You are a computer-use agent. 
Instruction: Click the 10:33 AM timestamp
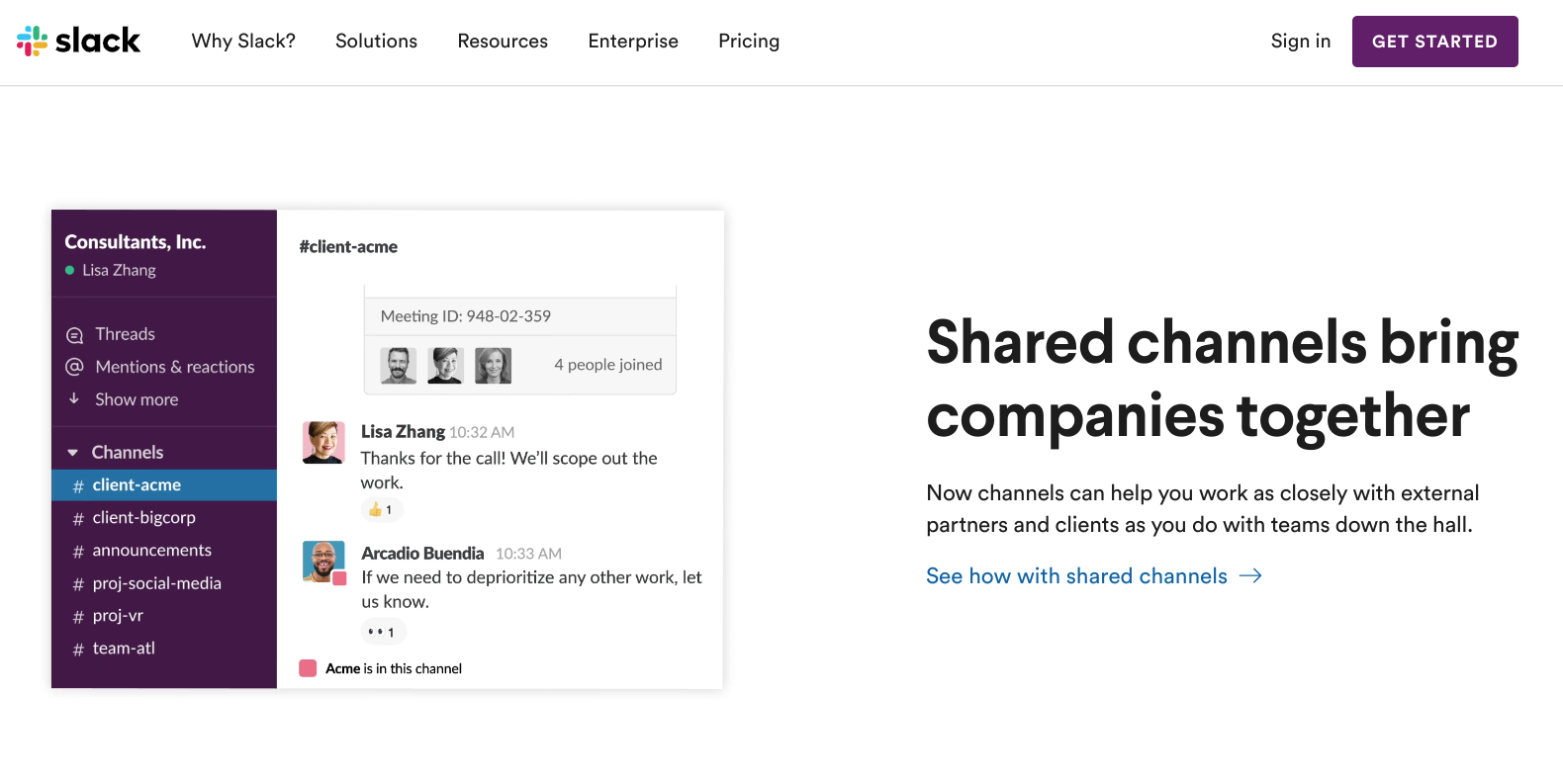pos(528,554)
